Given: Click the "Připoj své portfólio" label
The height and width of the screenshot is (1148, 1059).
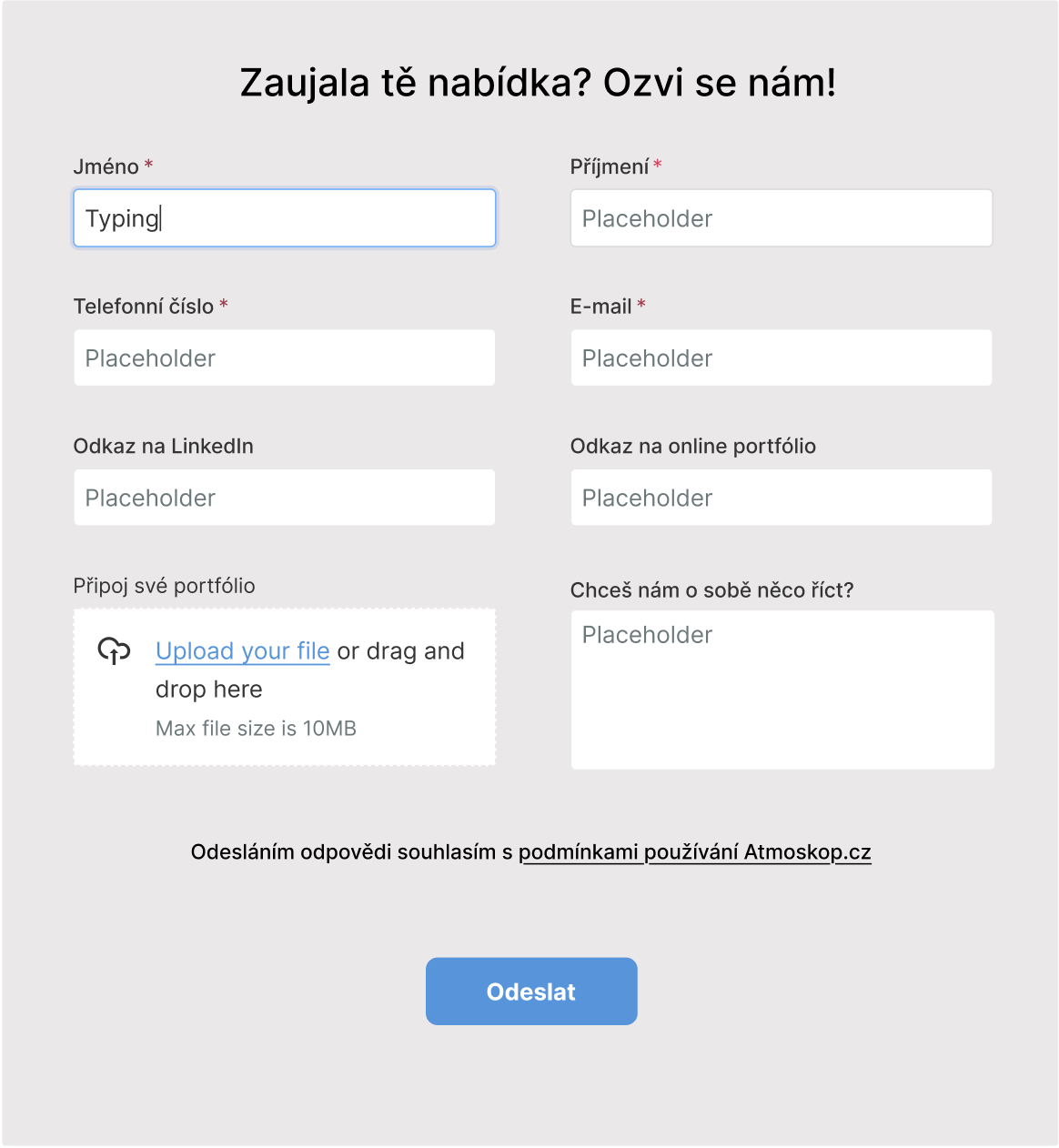Looking at the screenshot, I should pos(164,586).
